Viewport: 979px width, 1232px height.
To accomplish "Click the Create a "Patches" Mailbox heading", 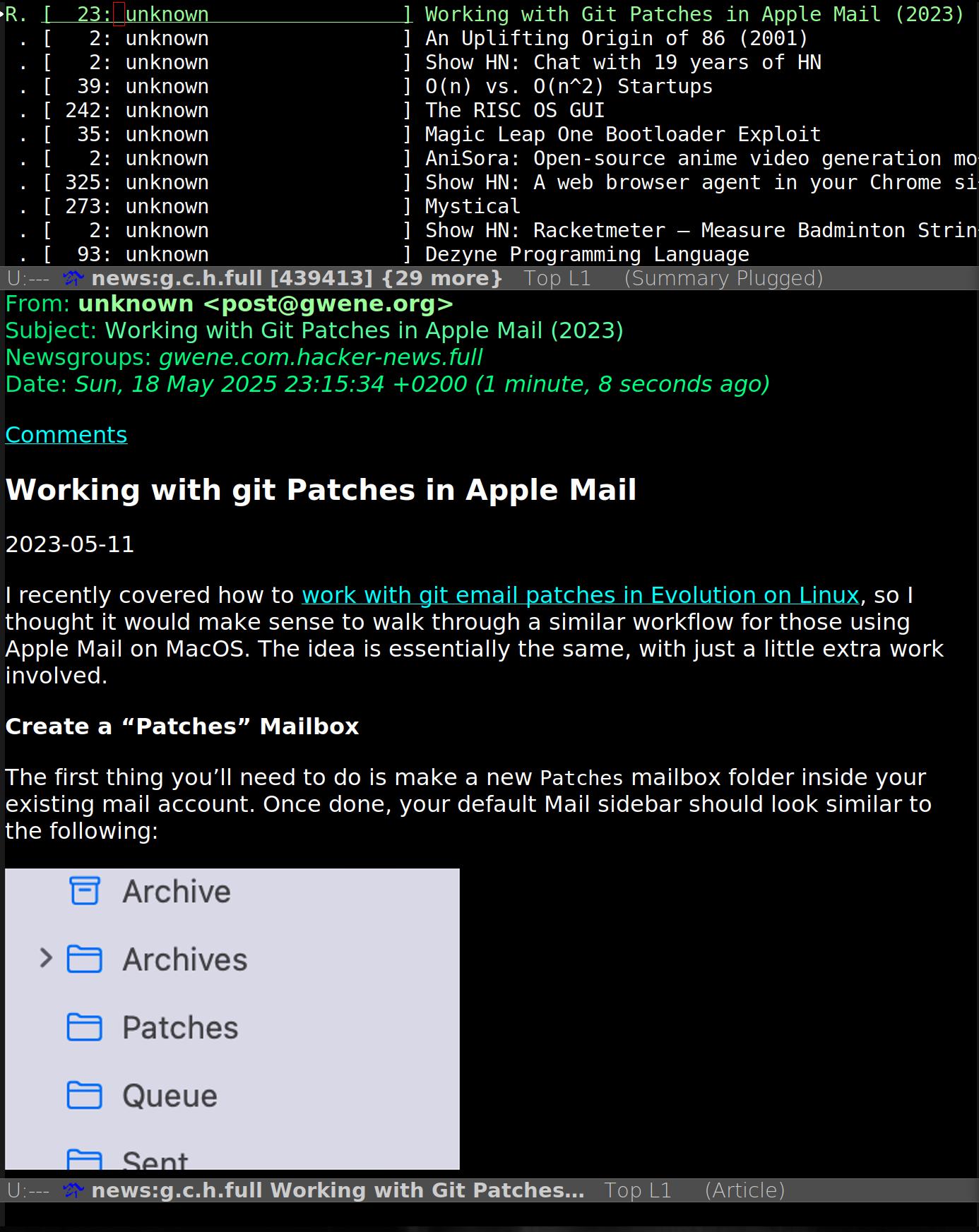I will pos(182,726).
